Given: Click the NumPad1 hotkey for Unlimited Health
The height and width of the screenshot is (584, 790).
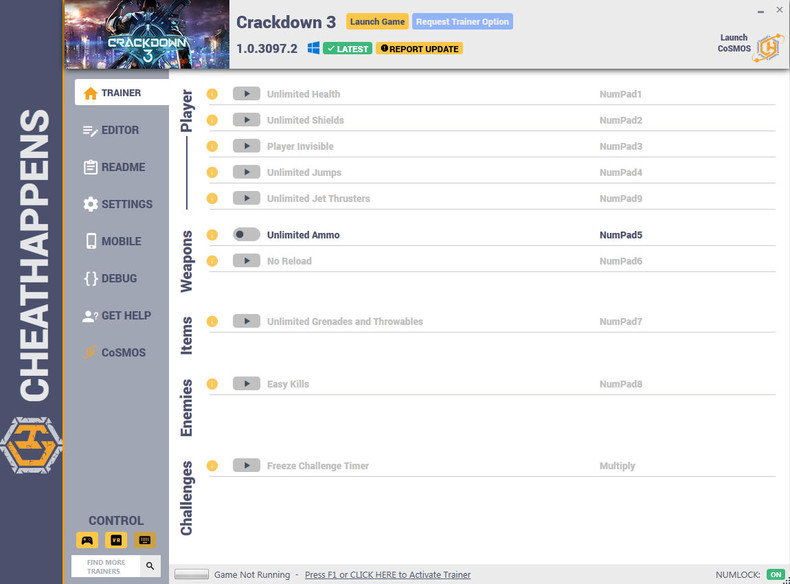Looking at the screenshot, I should tap(620, 94).
